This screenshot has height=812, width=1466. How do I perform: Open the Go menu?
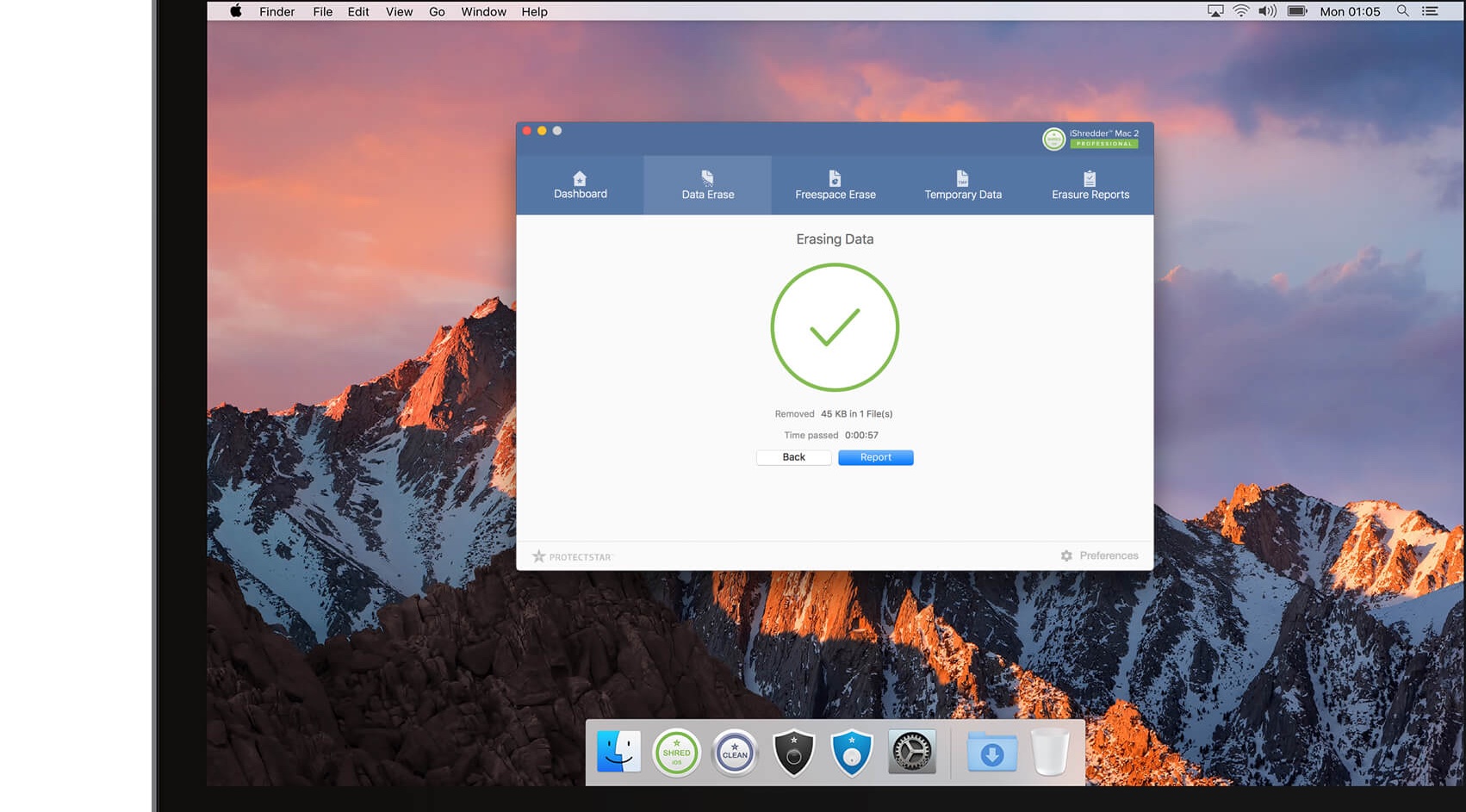pyautogui.click(x=437, y=11)
